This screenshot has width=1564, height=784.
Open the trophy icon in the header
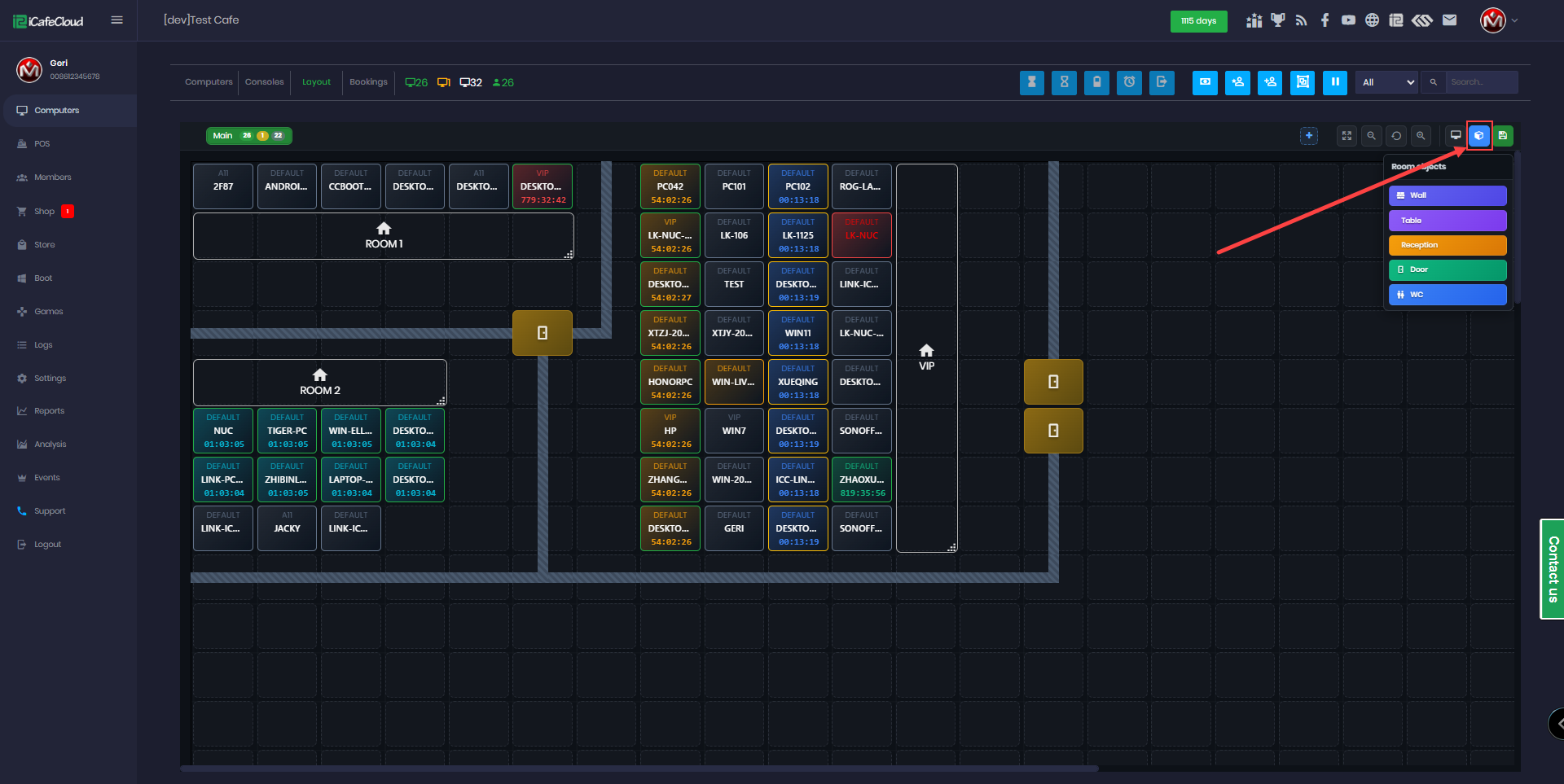pos(1277,20)
